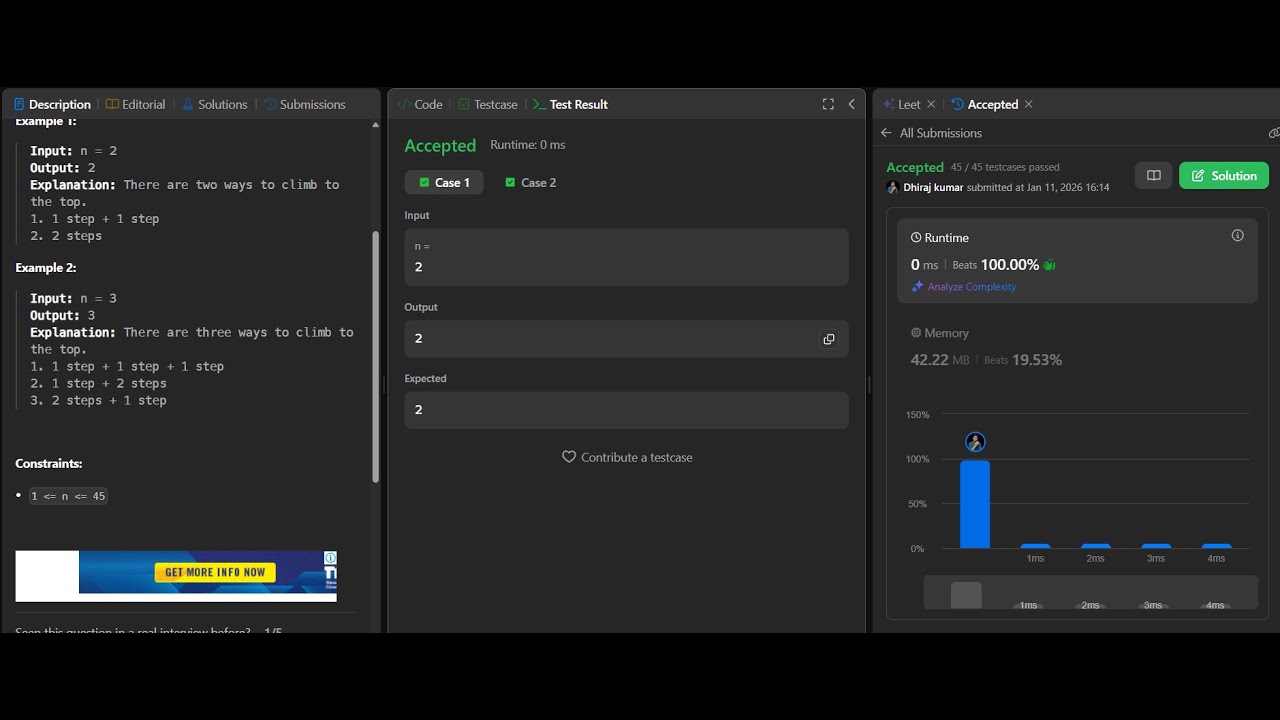Click the Runtime info icon

coord(1238,236)
